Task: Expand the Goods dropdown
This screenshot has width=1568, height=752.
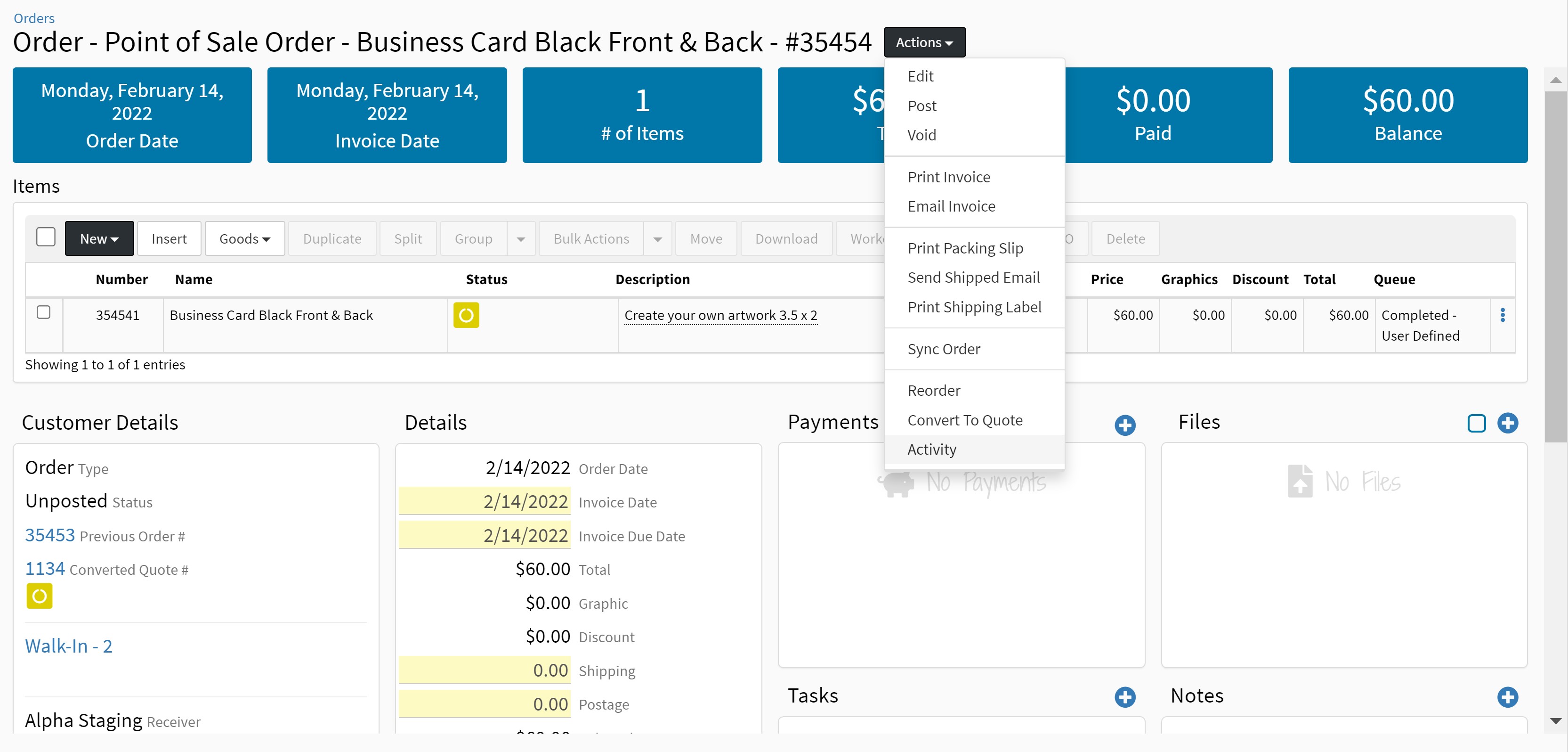Action: [x=244, y=239]
